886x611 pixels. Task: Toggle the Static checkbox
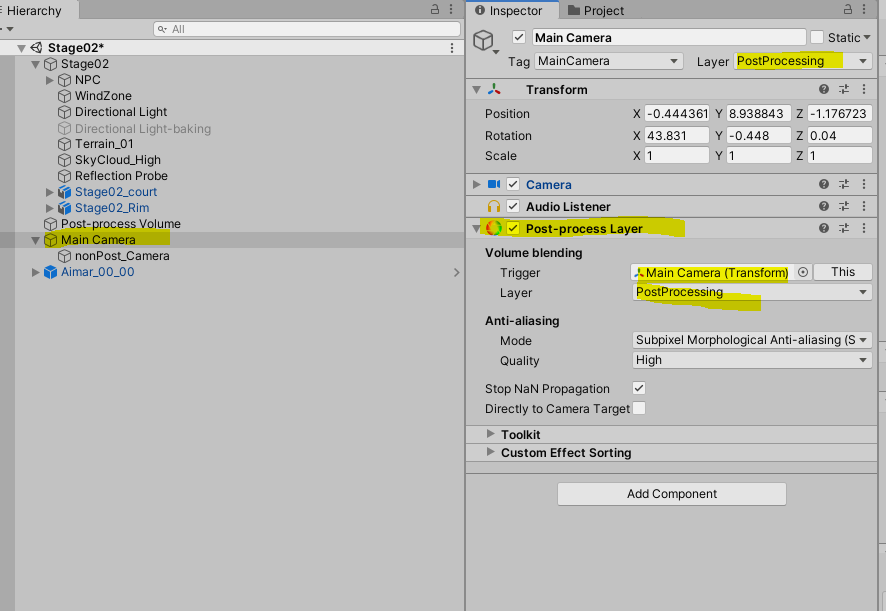coord(816,37)
